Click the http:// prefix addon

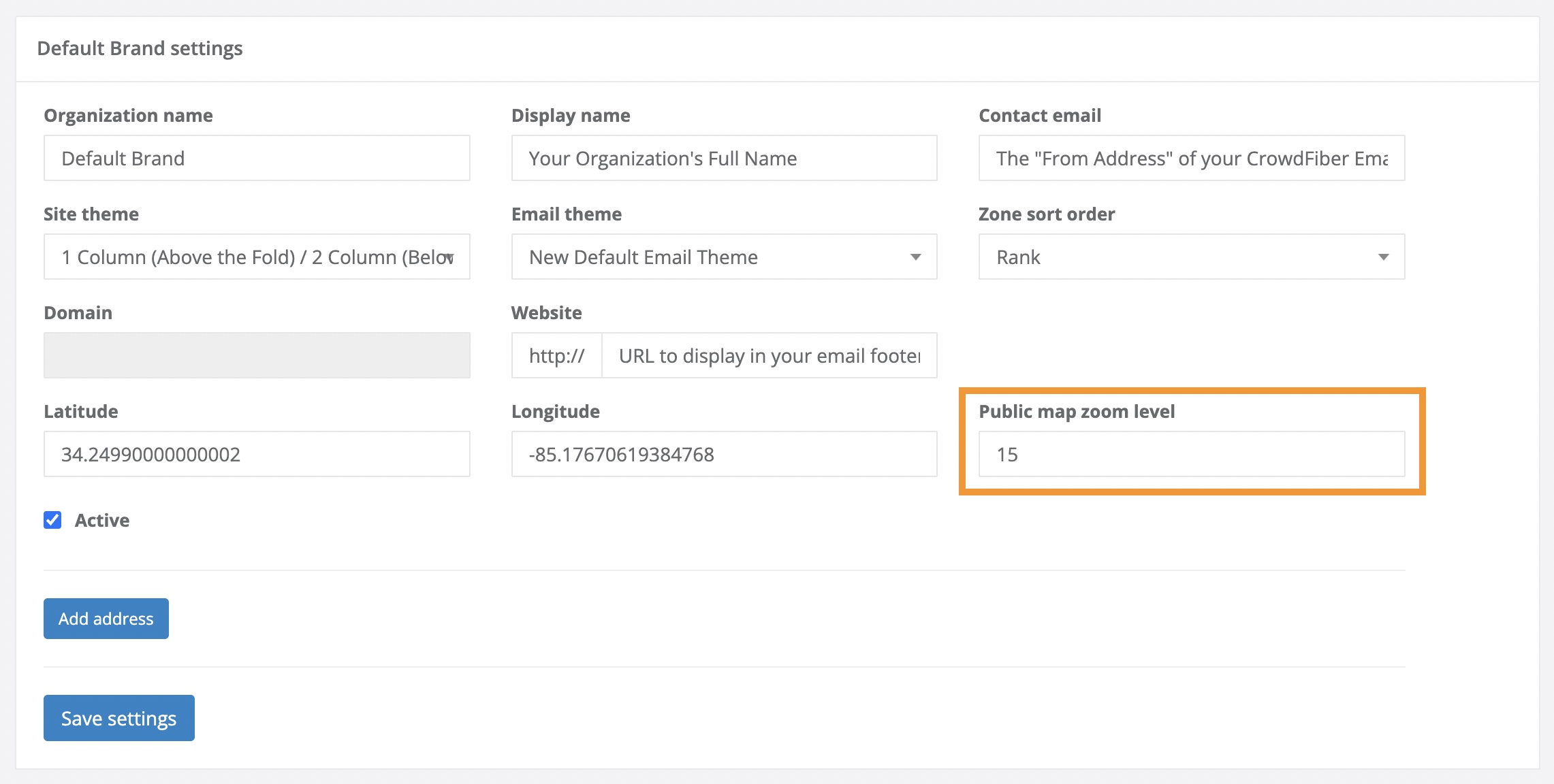[556, 355]
